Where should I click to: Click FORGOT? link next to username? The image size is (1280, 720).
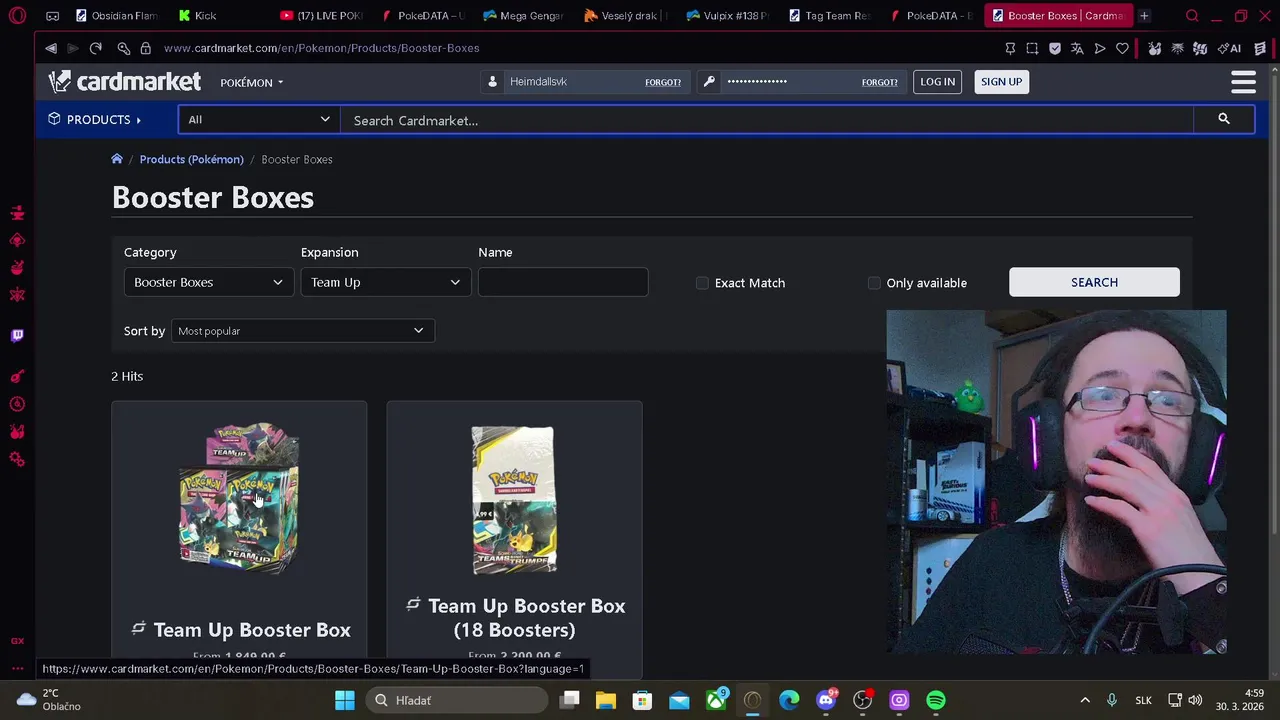pyautogui.click(x=663, y=82)
